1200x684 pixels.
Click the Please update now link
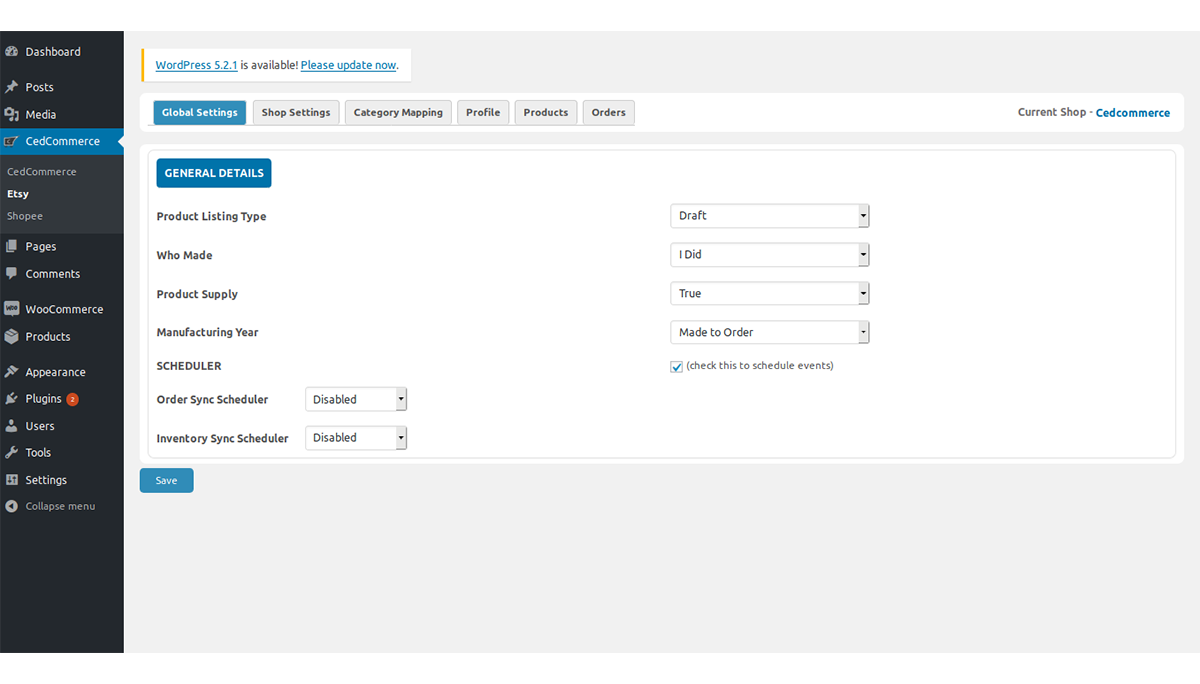tap(348, 64)
